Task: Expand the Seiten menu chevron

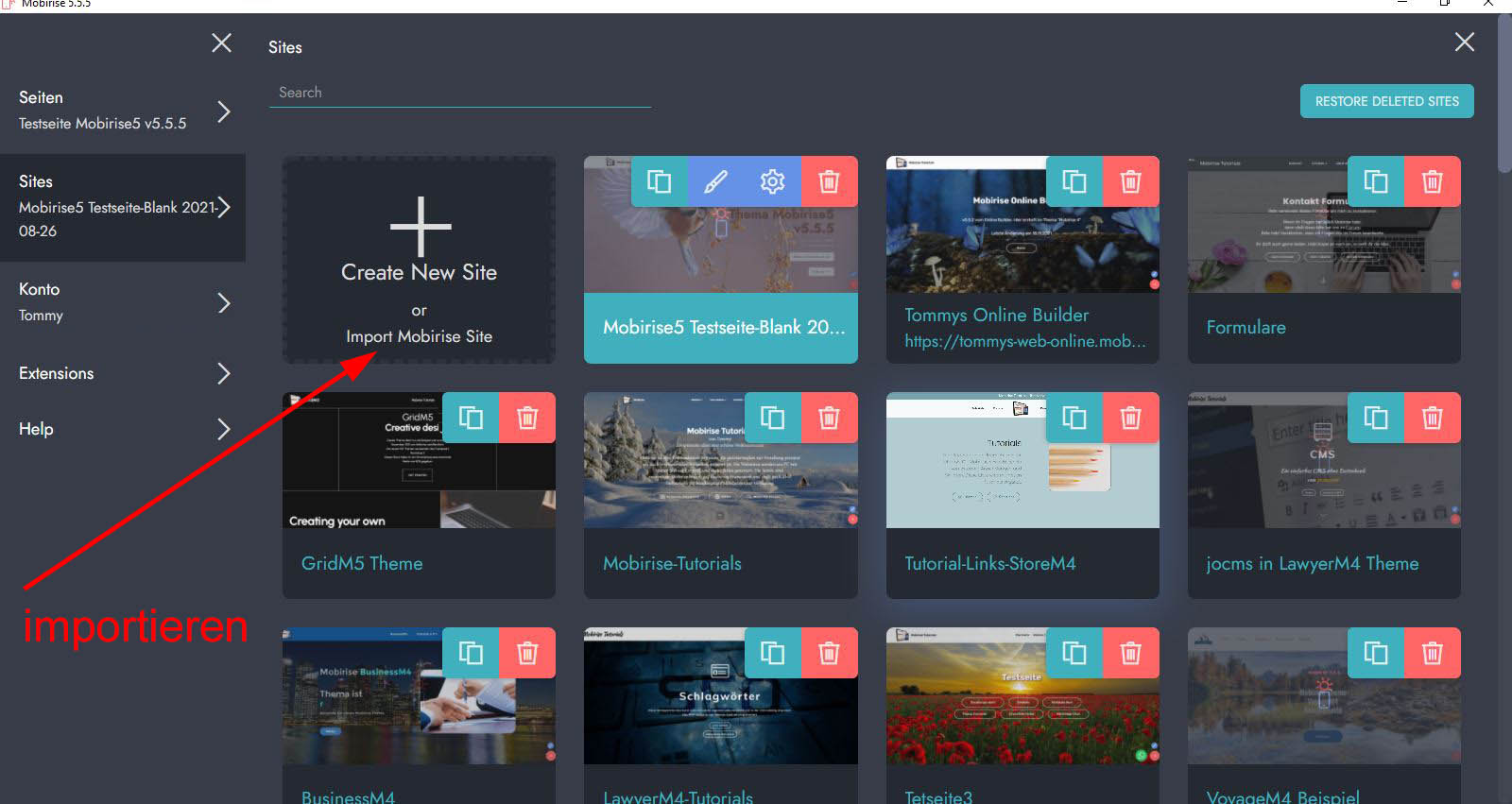Action: pos(224,111)
